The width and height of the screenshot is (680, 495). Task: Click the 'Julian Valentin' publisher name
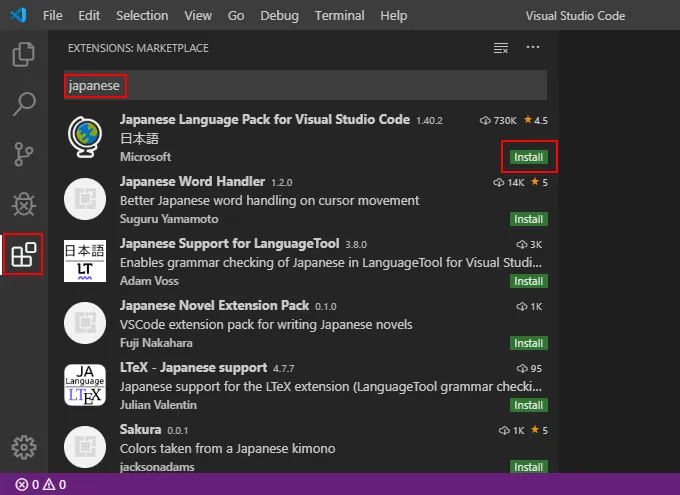pyautogui.click(x=158, y=405)
